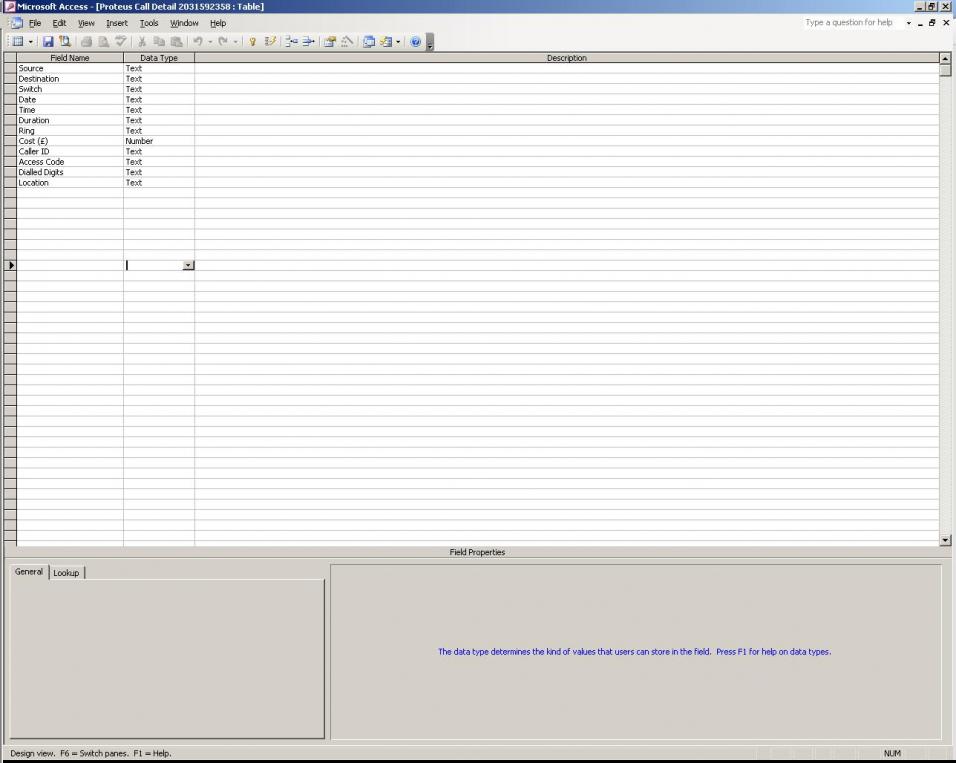
Task: Open the Window menu
Action: [184, 23]
